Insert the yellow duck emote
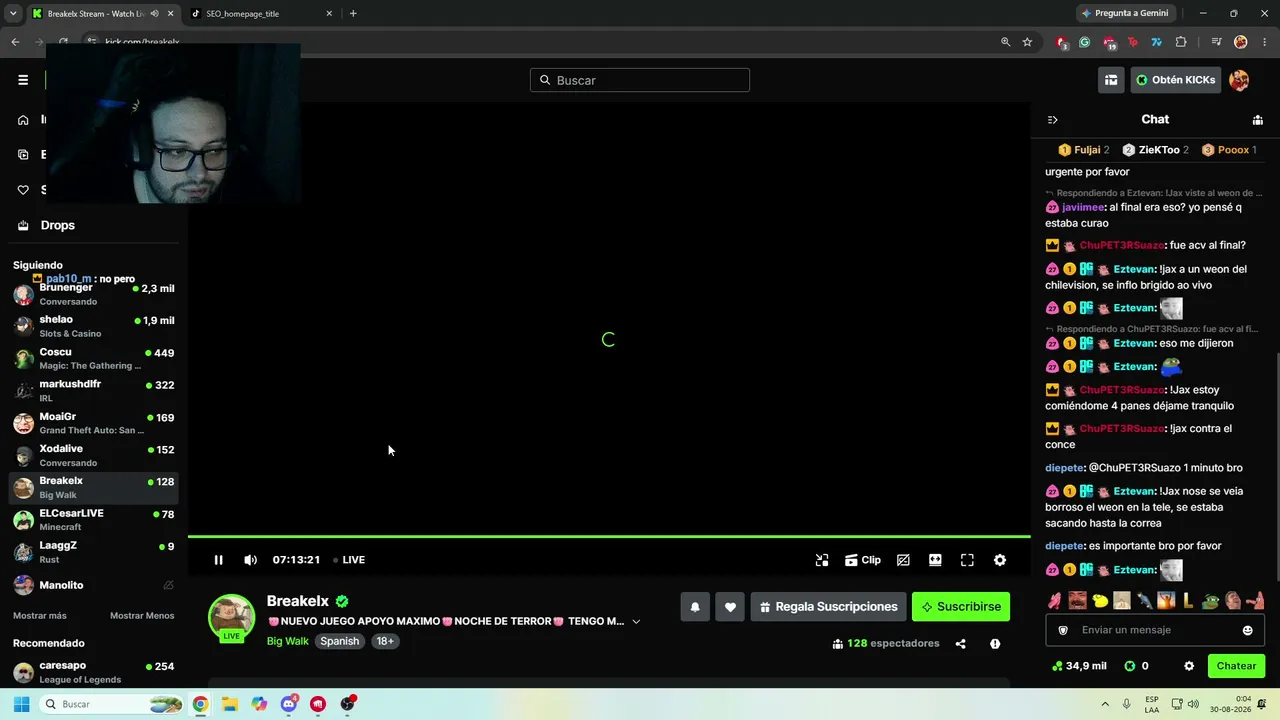The height and width of the screenshot is (720, 1280). point(1100,600)
